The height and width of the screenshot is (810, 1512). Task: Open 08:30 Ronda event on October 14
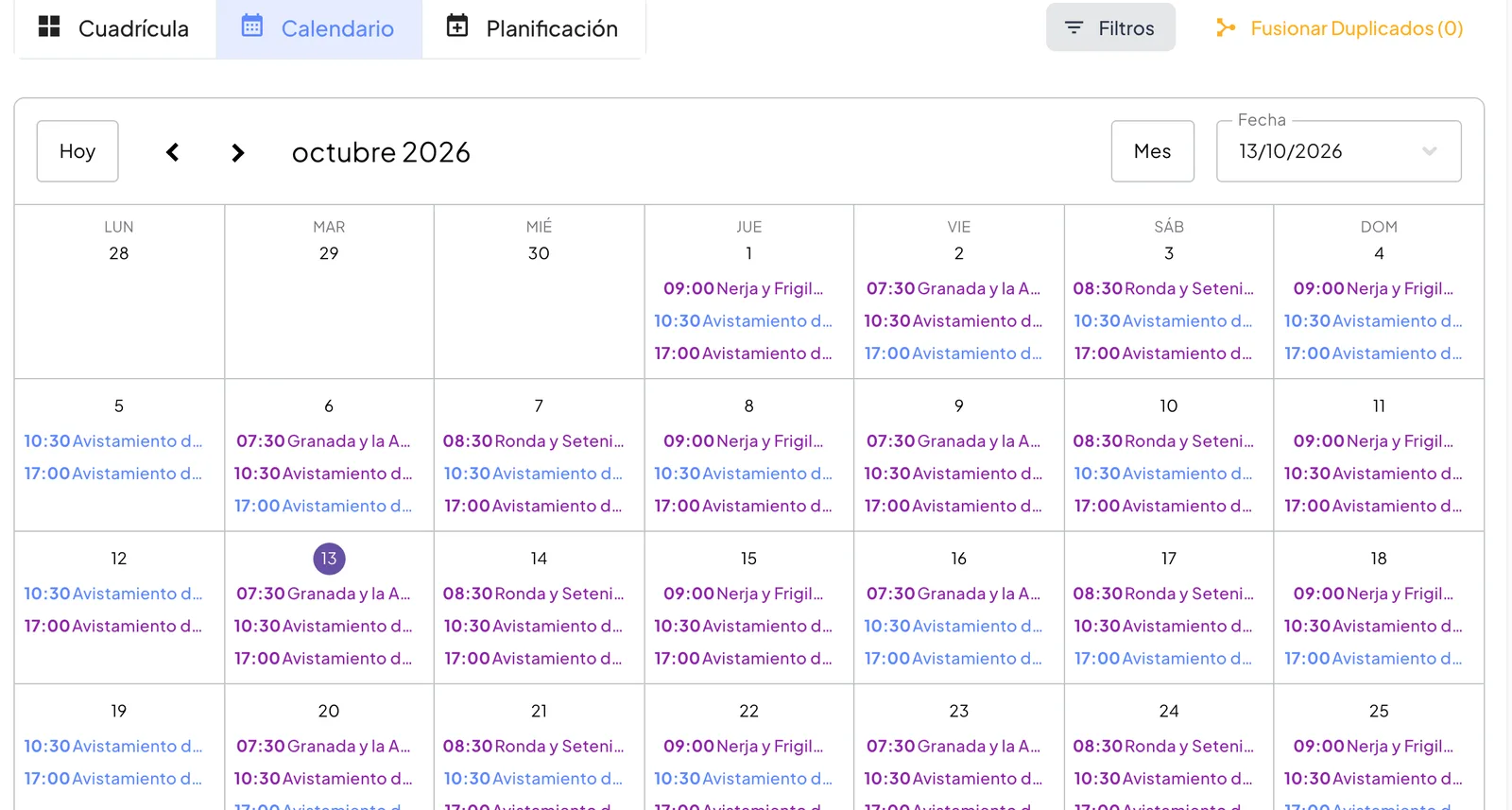(x=533, y=594)
